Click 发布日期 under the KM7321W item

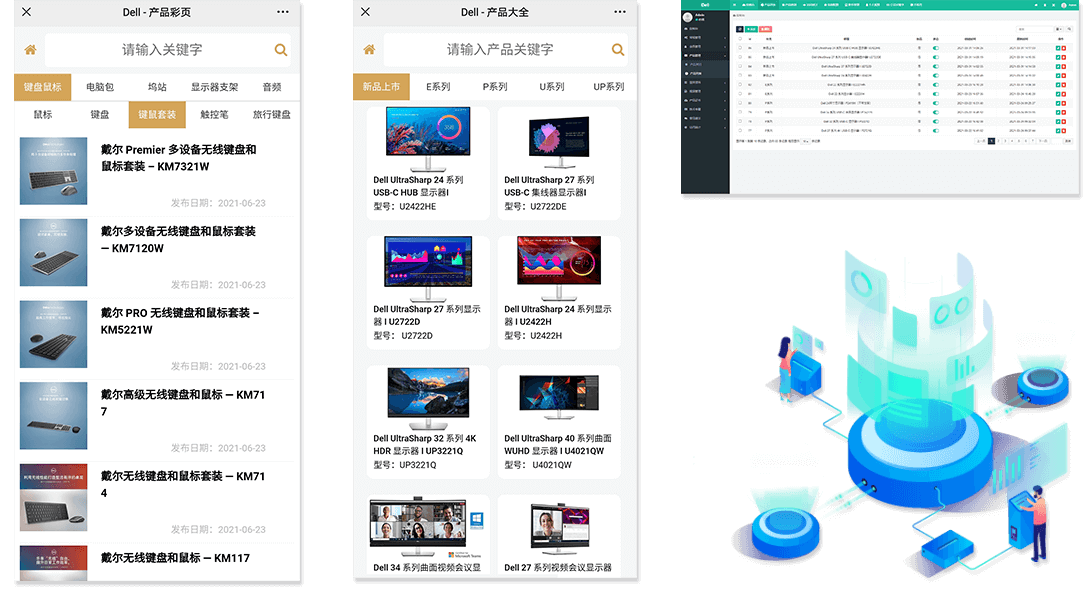coord(218,203)
